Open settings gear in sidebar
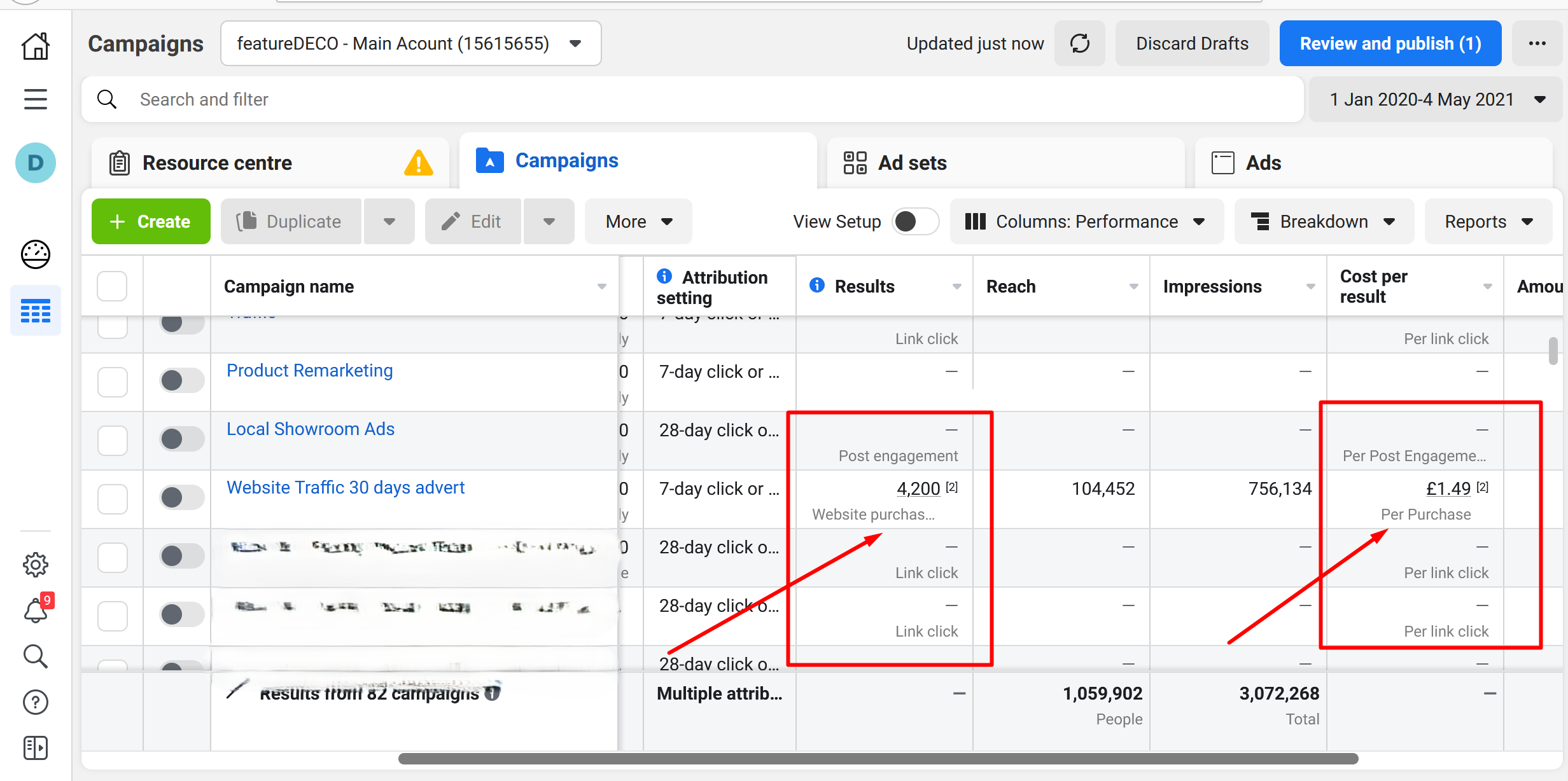Screen dimensions: 1568x781 [x=36, y=564]
